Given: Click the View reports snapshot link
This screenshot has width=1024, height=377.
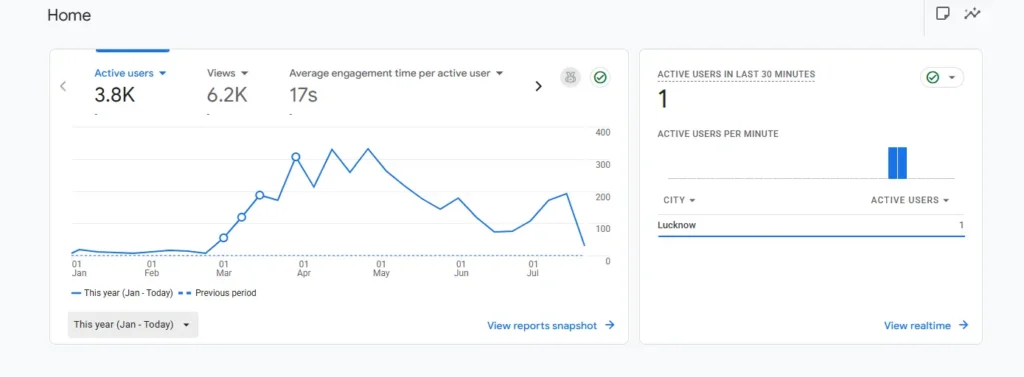Looking at the screenshot, I should 551,325.
